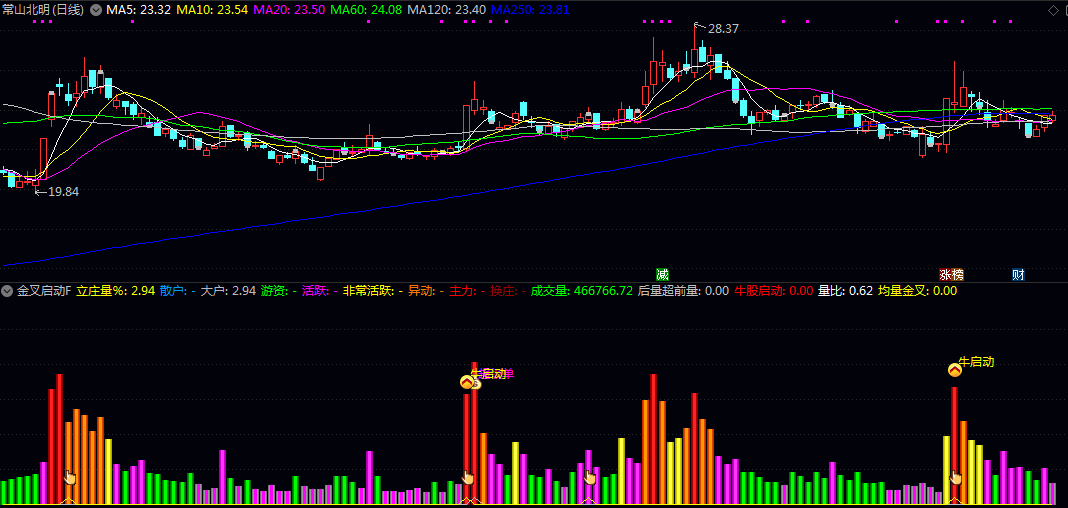Click the 涨榜 event marker
The image size is (1068, 508).
pos(952,274)
